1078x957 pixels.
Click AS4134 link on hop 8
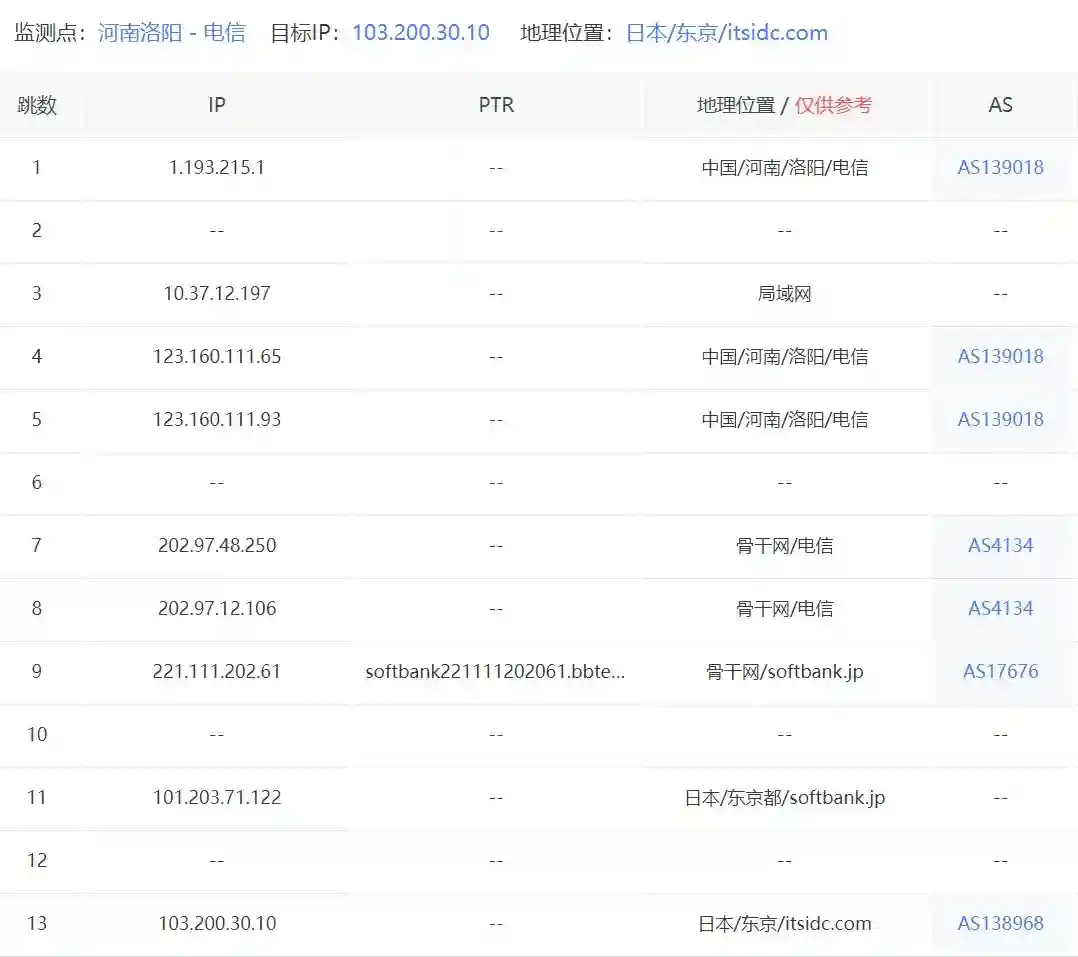click(x=1000, y=609)
